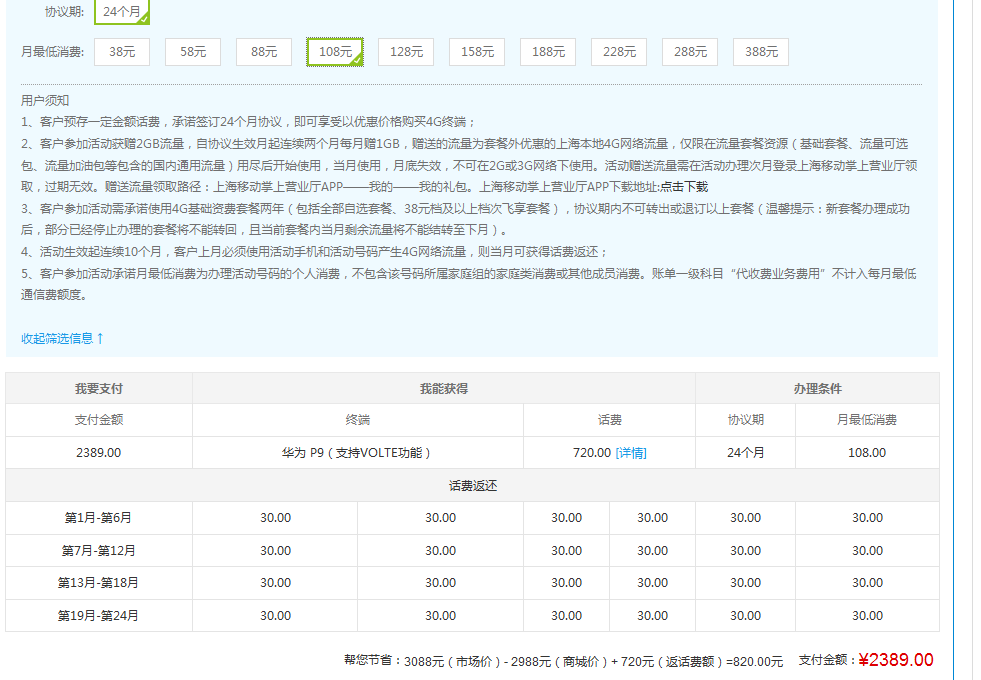Click the 华为 P9 terminal cell

point(357,453)
